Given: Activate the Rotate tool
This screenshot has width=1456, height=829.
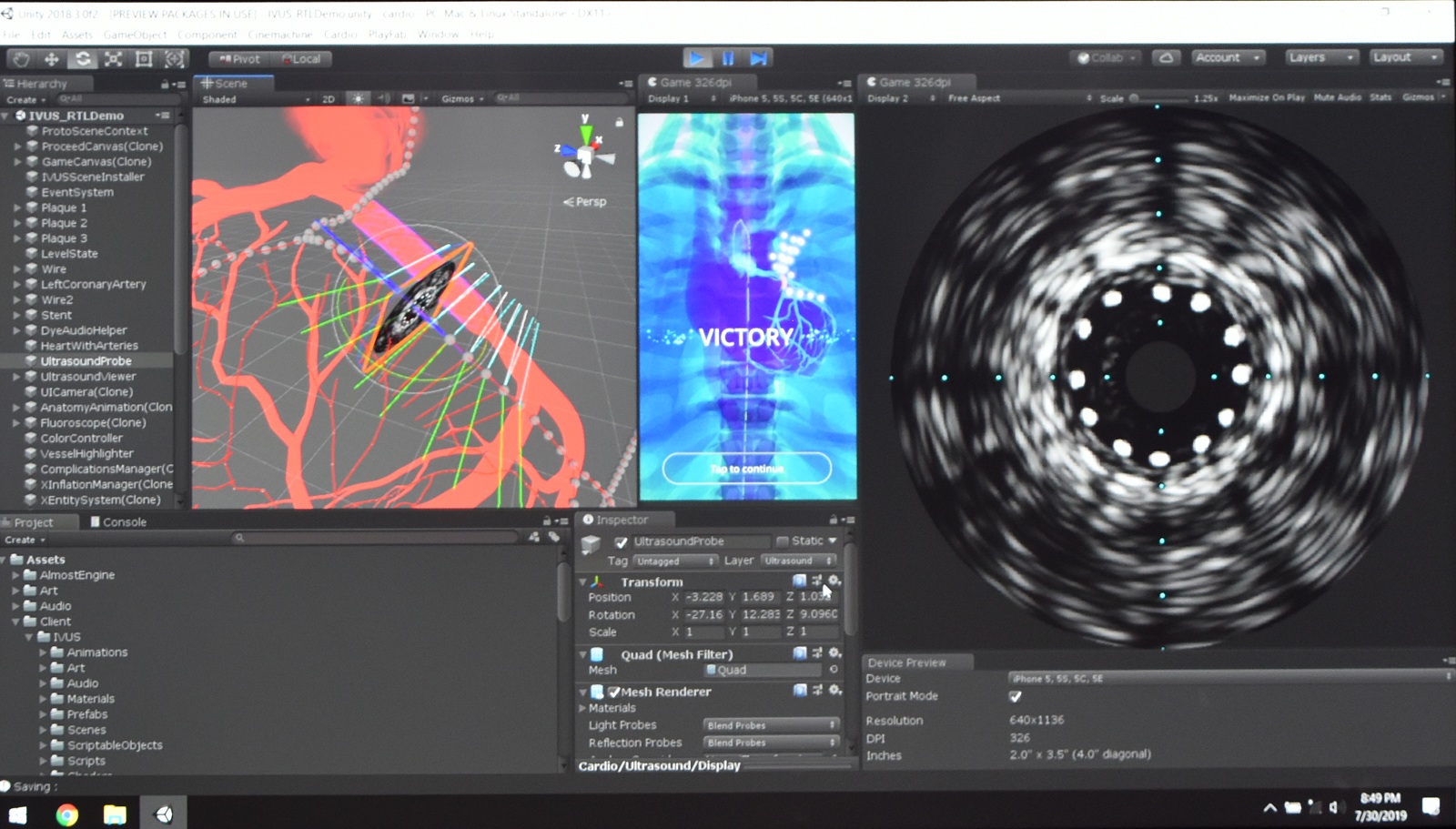Looking at the screenshot, I should [83, 59].
